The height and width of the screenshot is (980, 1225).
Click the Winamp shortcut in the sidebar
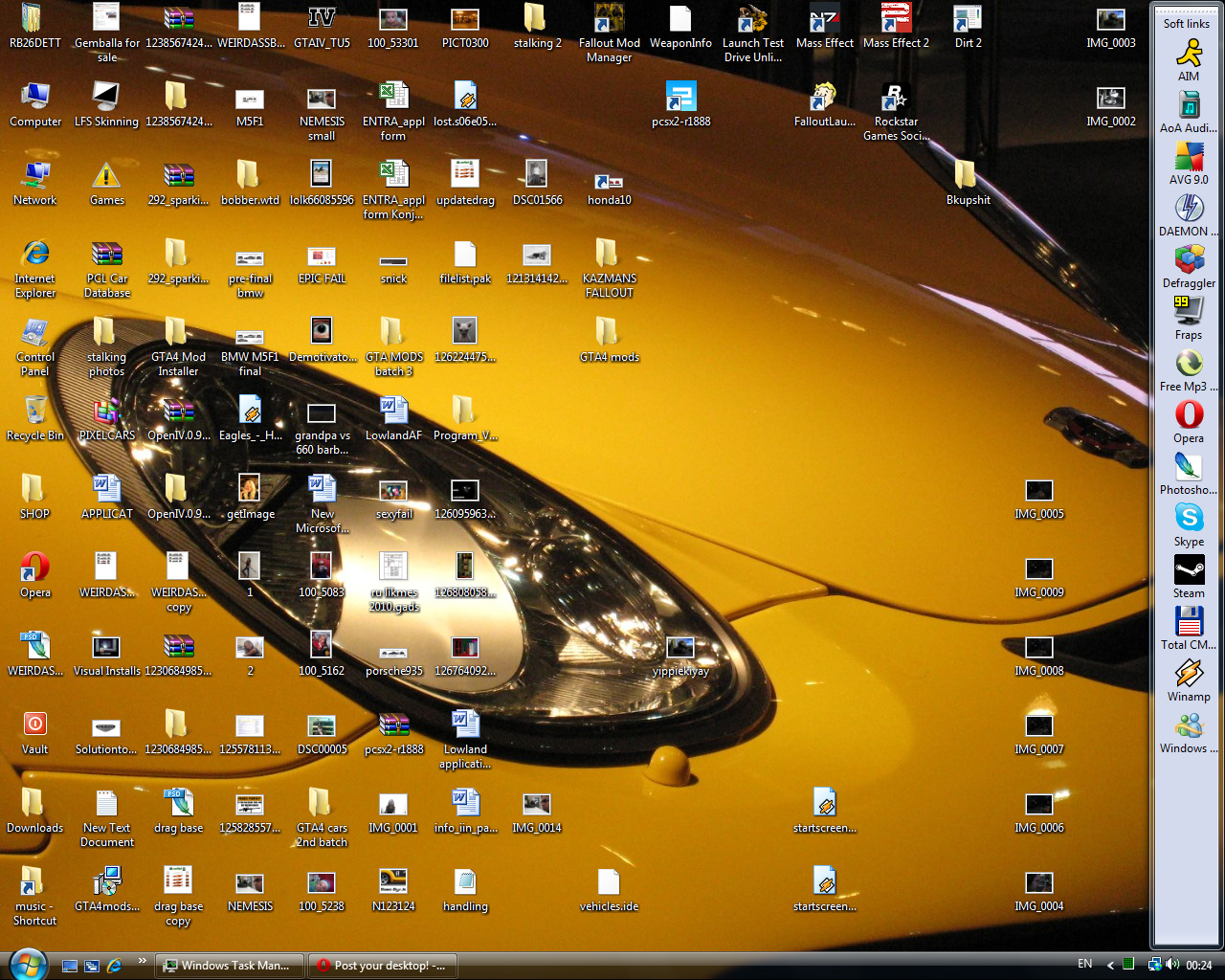click(1189, 674)
